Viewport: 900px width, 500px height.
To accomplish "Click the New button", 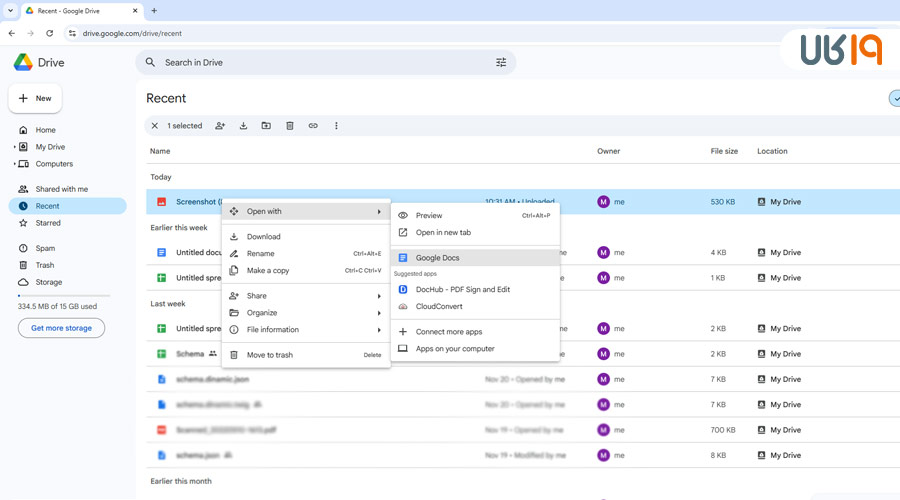I will pyautogui.click(x=35, y=99).
